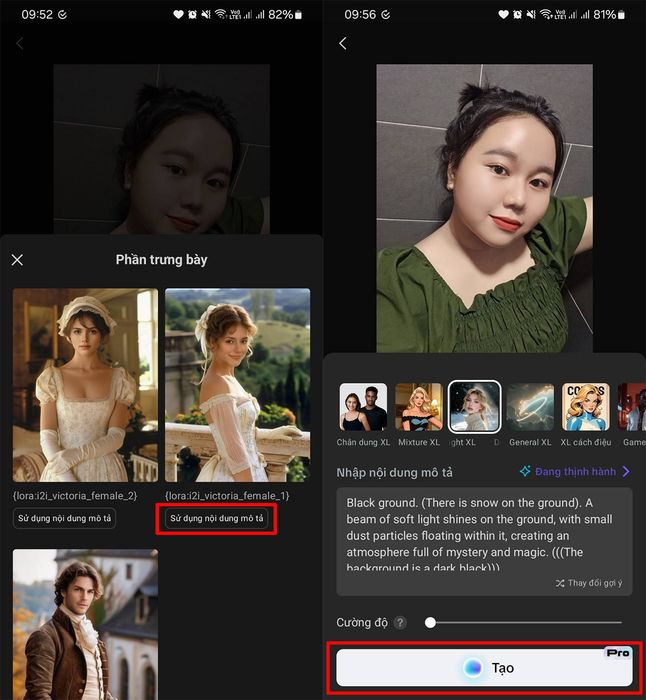Choose the XL cách điệu comic style

pyautogui.click(x=586, y=408)
